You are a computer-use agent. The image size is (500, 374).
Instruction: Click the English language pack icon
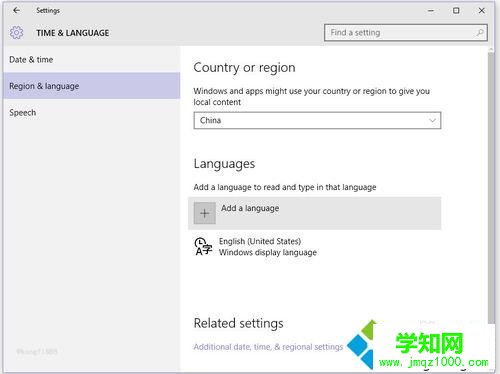(203, 247)
